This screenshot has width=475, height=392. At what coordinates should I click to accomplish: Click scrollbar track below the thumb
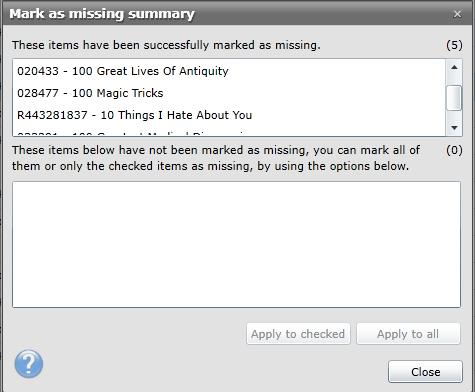pos(454,115)
